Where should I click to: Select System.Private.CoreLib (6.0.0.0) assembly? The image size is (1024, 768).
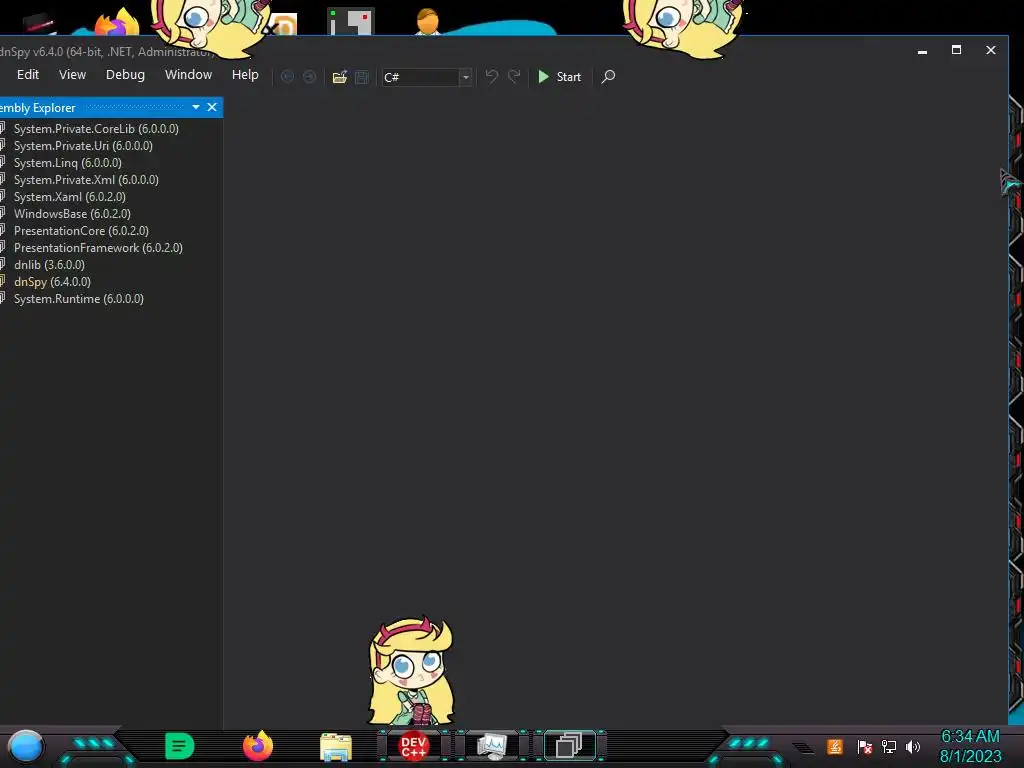96,129
